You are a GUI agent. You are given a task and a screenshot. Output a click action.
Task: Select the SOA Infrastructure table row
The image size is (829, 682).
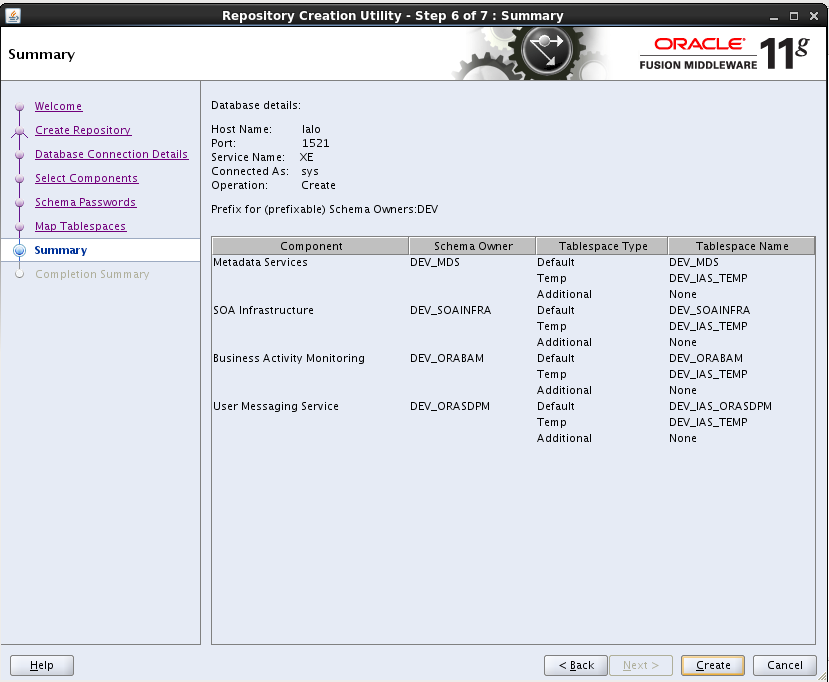pos(263,311)
